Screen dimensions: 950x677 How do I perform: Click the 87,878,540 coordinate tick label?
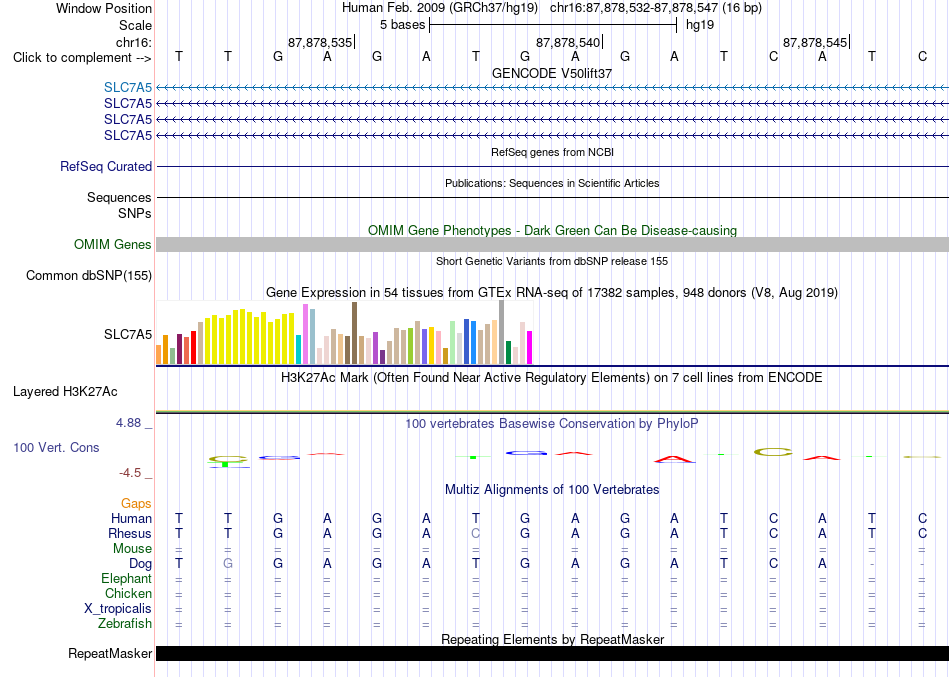pos(568,42)
